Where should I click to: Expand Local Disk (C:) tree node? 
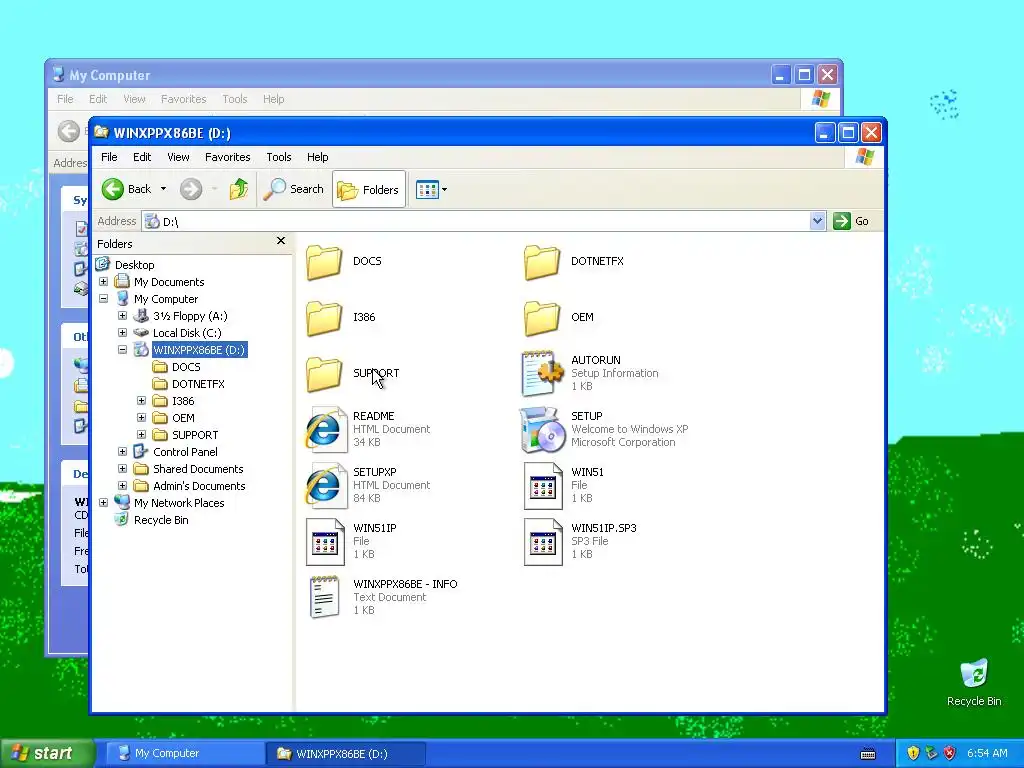pyautogui.click(x=122, y=332)
